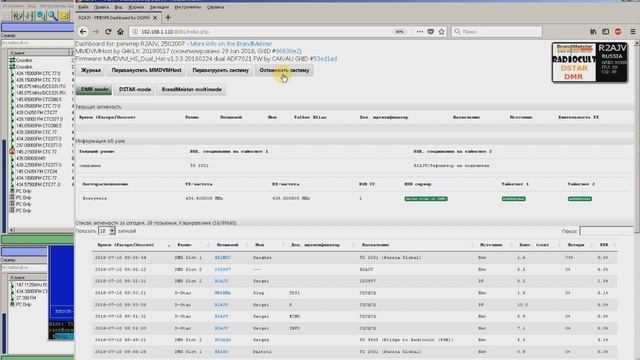Select the 27.200 FM entry in lower list
This screenshot has width=640, height=360.
tap(26, 298)
